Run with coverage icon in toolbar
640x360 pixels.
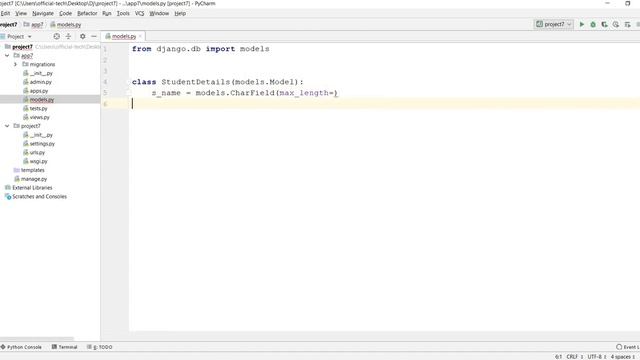pyautogui.click(x=604, y=24)
